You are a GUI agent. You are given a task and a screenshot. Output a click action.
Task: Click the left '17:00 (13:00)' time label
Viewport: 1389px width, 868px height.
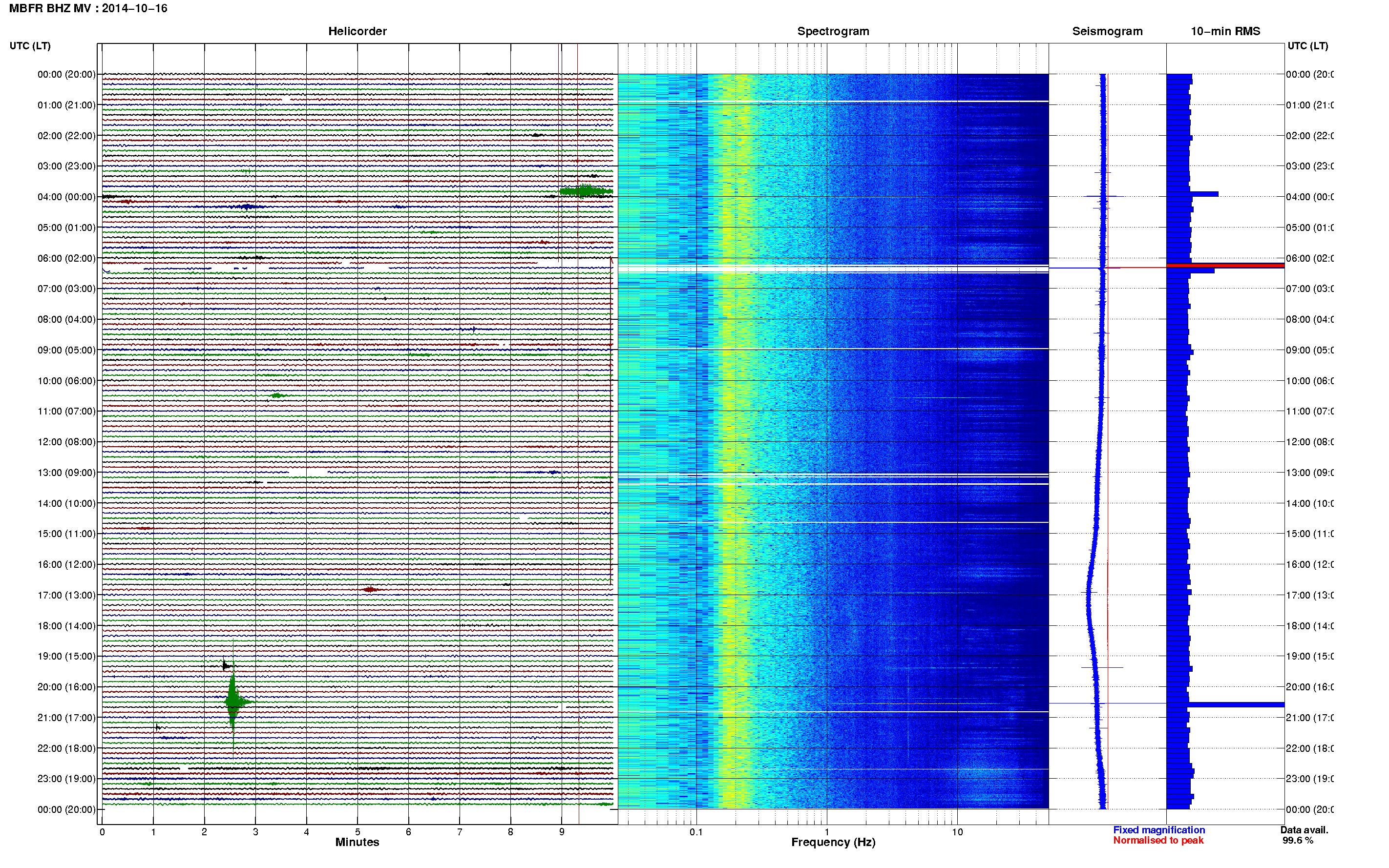(66, 595)
